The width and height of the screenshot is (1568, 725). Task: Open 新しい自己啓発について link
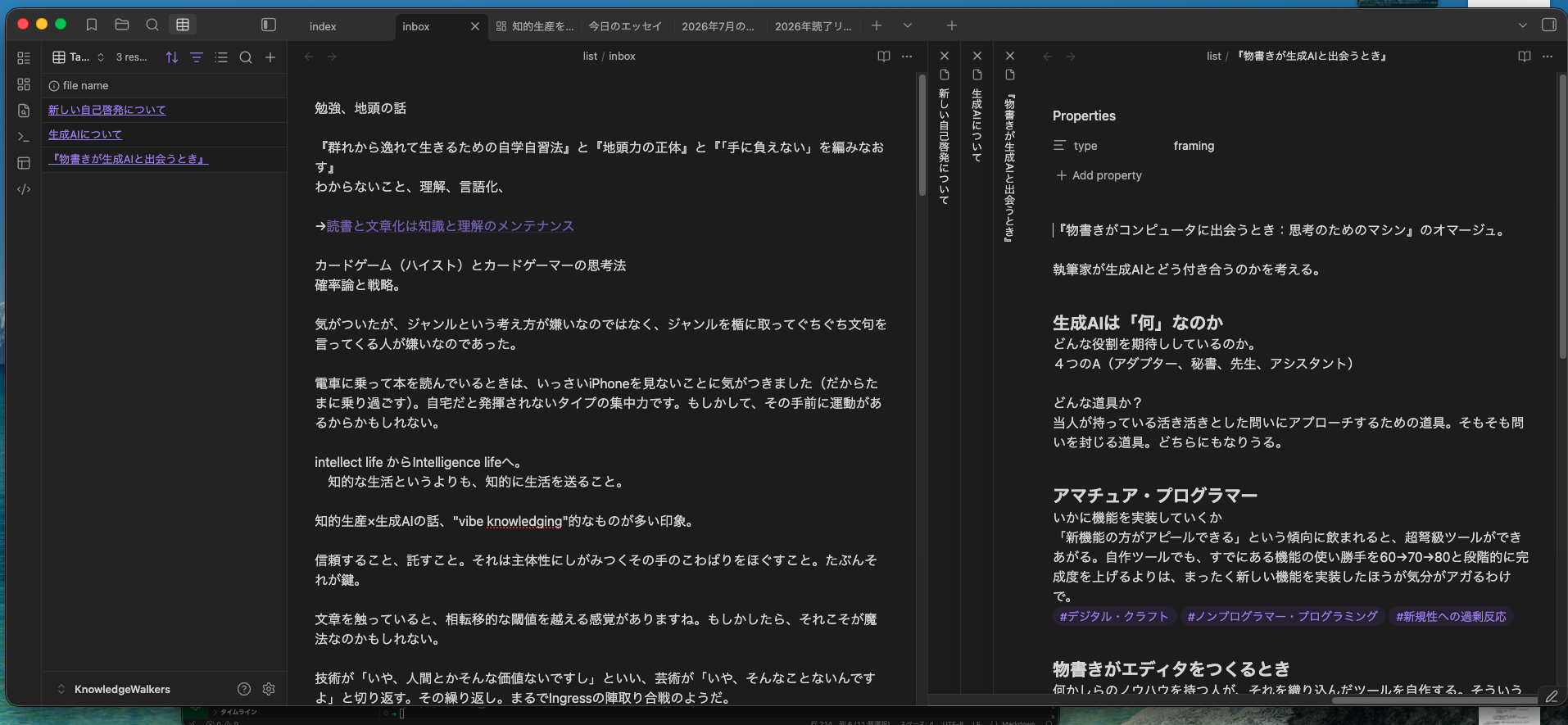click(x=106, y=110)
